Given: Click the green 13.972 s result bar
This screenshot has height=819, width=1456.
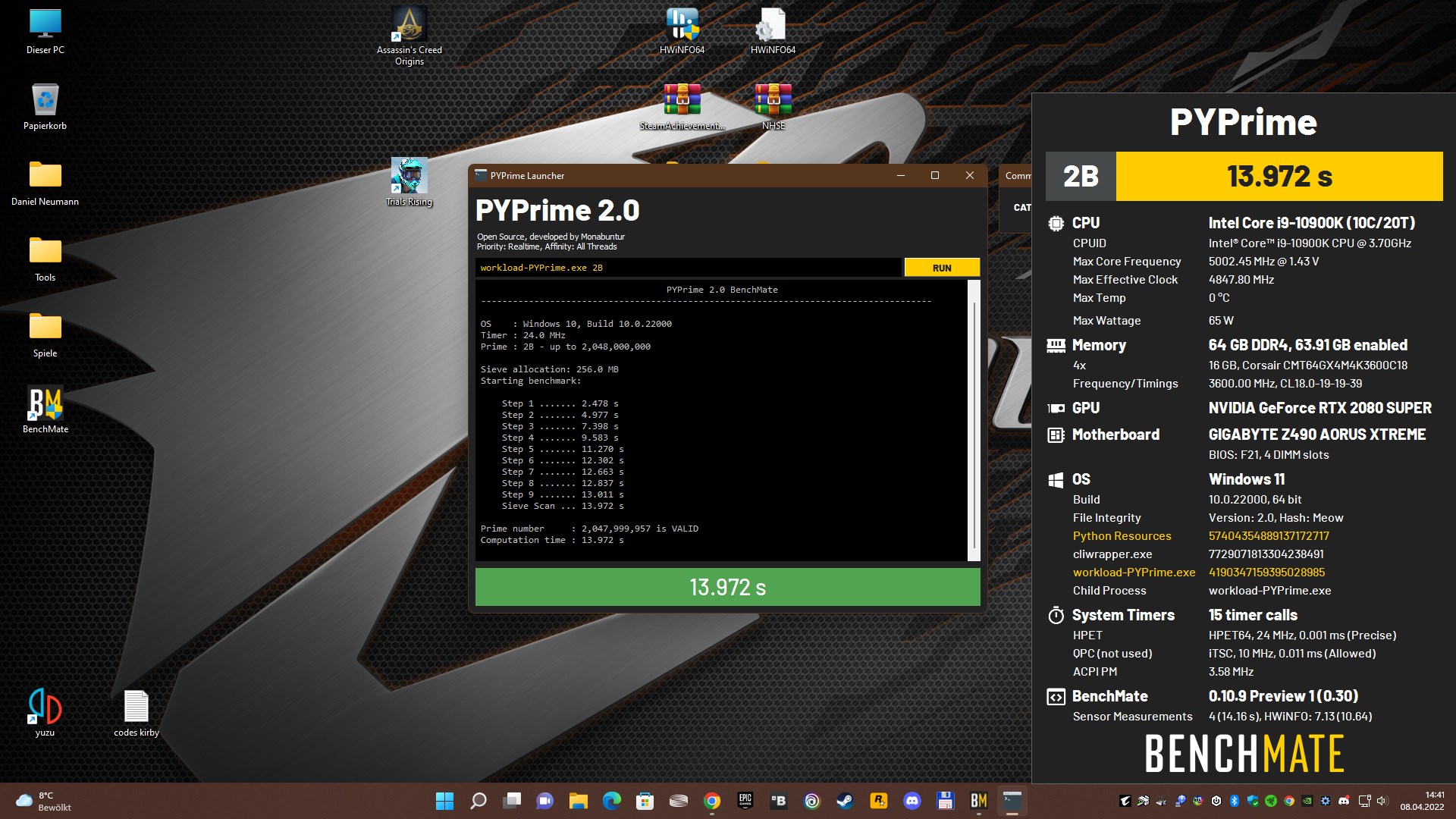Looking at the screenshot, I should (727, 587).
